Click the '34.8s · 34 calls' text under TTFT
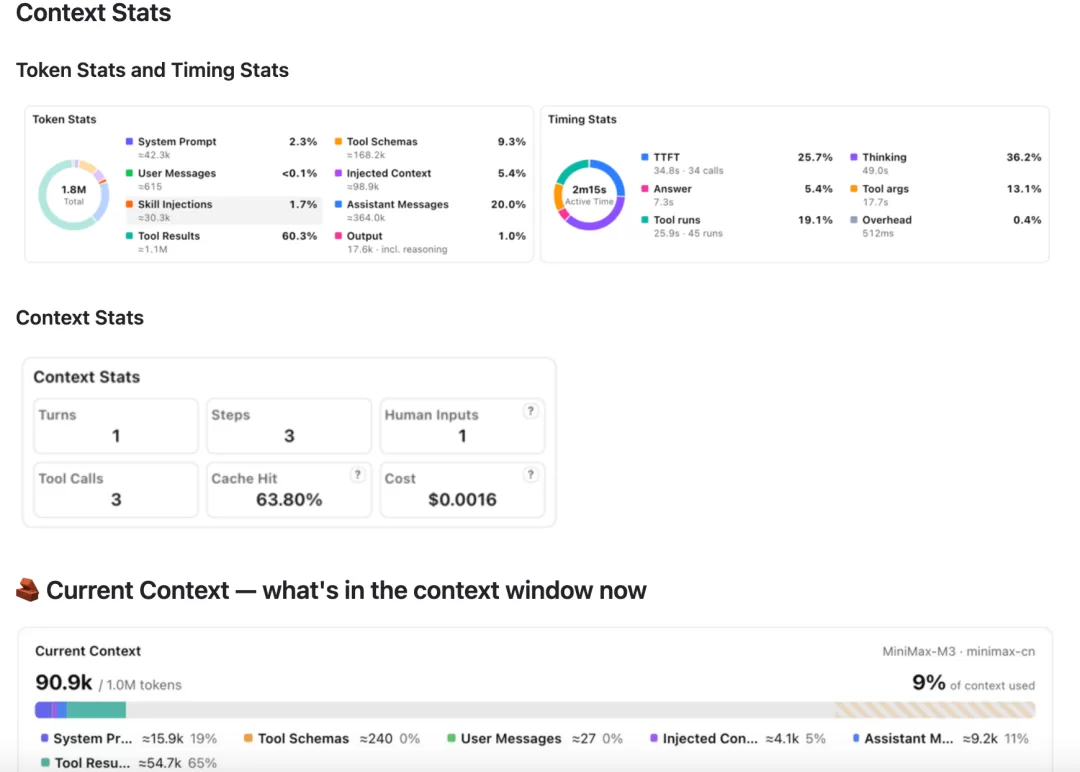This screenshot has height=772, width=1080. 689,171
